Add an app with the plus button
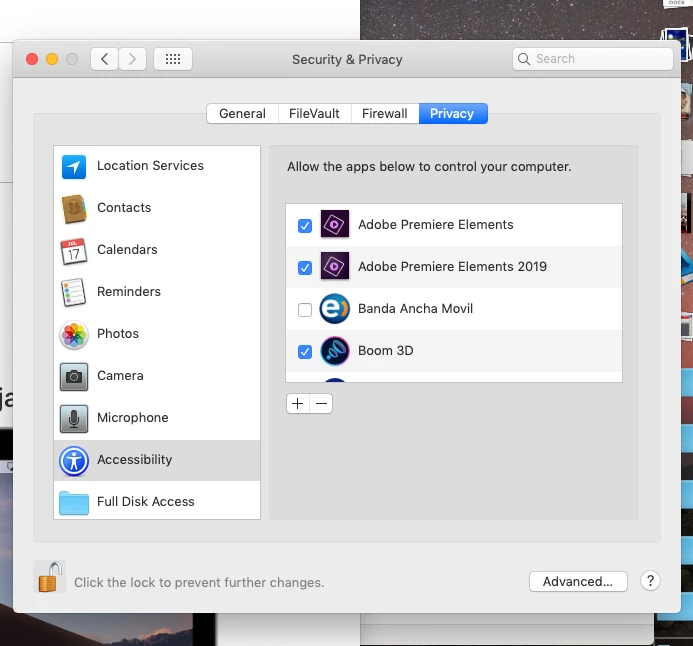693x646 pixels. point(298,403)
